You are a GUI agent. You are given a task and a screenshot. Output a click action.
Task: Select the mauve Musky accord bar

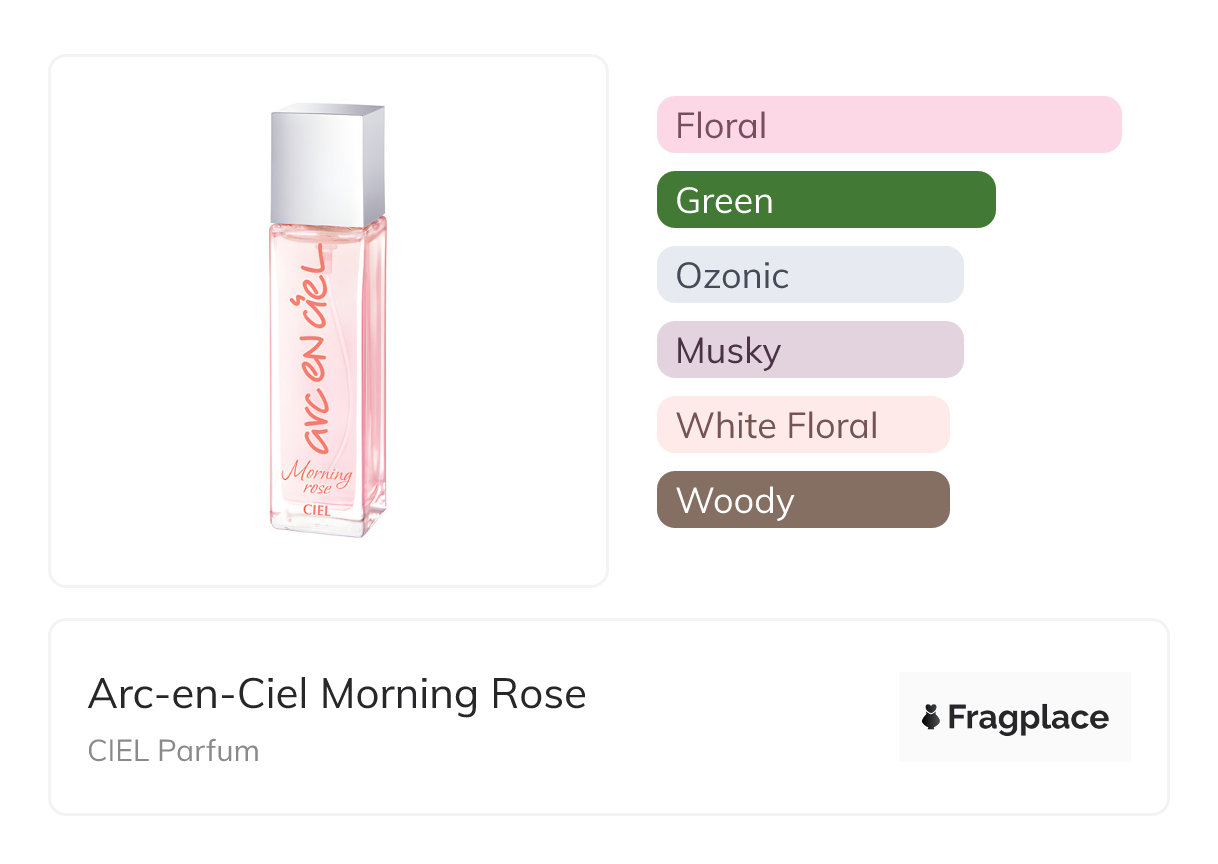810,350
